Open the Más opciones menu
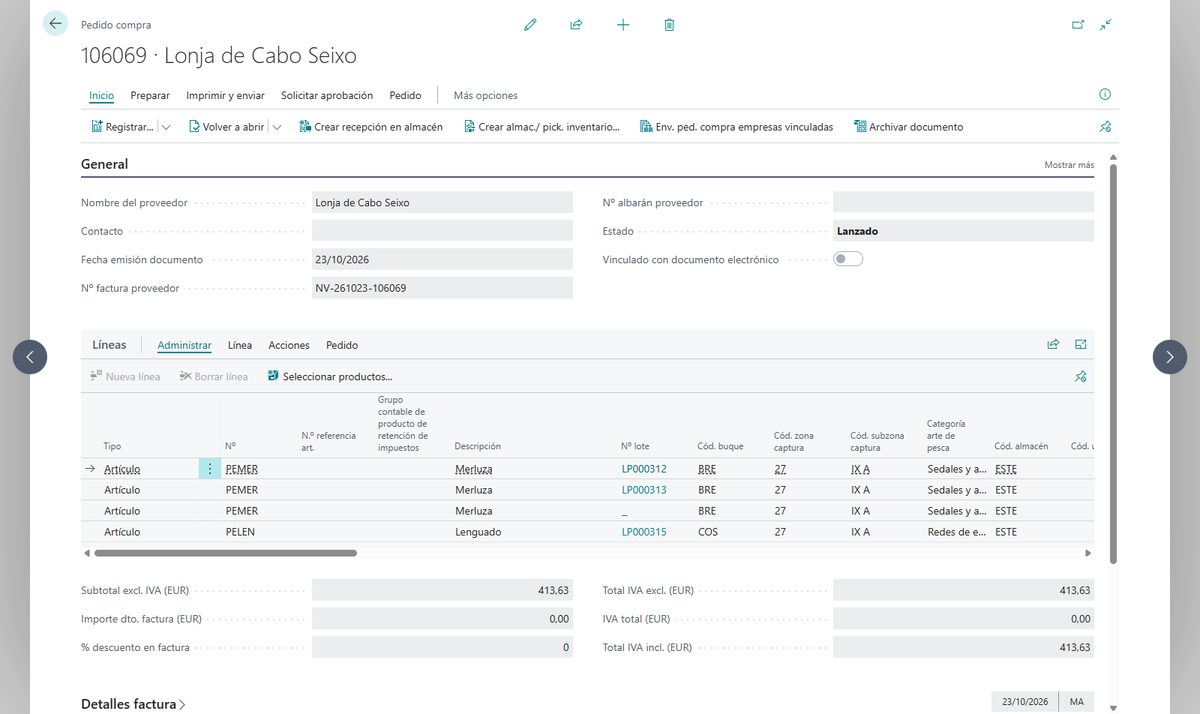The width and height of the screenshot is (1200, 714). (486, 95)
